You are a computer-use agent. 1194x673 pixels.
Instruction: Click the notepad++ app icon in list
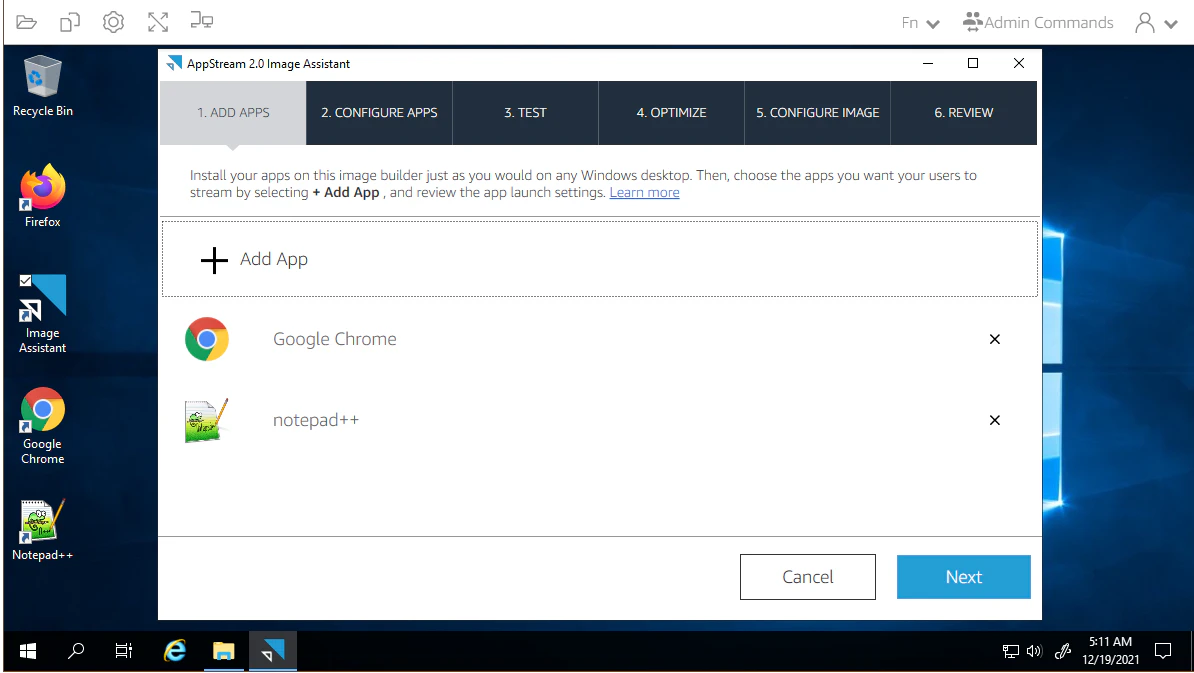pyautogui.click(x=207, y=420)
